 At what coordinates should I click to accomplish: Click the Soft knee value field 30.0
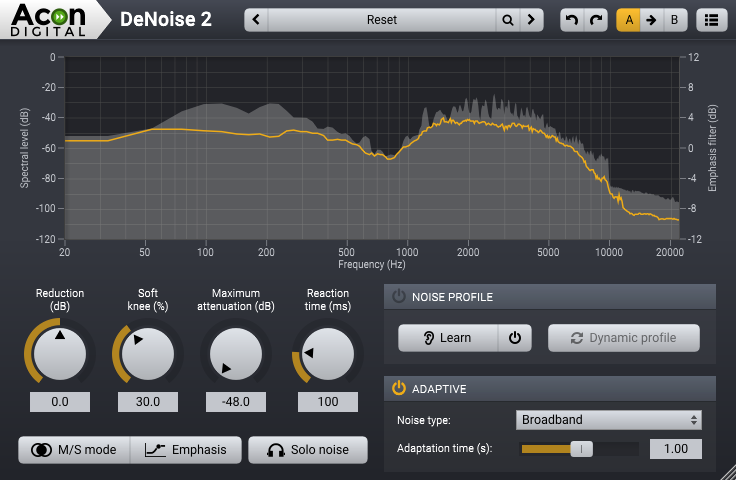tap(148, 402)
